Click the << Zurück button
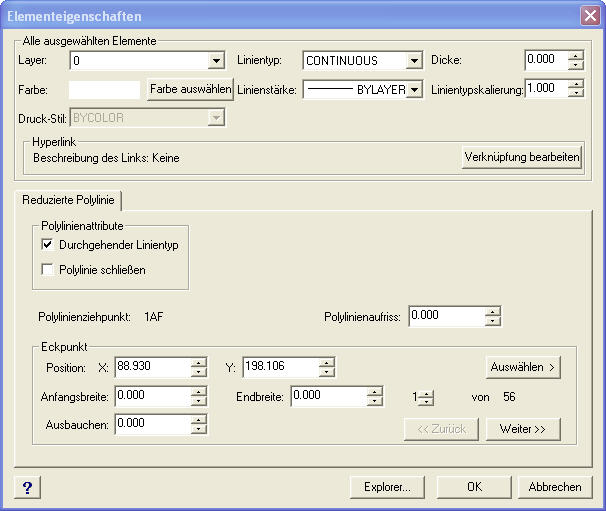This screenshot has width=606, height=511. point(441,429)
